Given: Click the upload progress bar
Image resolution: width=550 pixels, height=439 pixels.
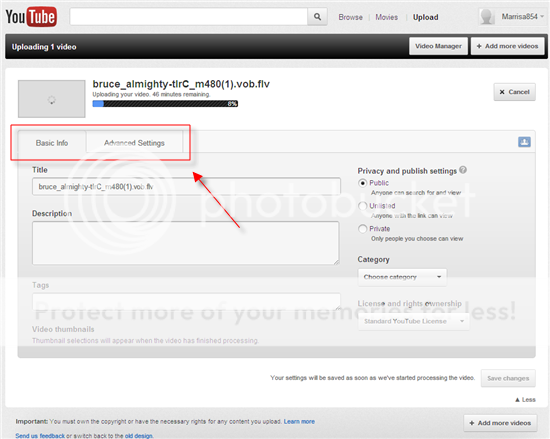Looking at the screenshot, I should [x=165, y=103].
